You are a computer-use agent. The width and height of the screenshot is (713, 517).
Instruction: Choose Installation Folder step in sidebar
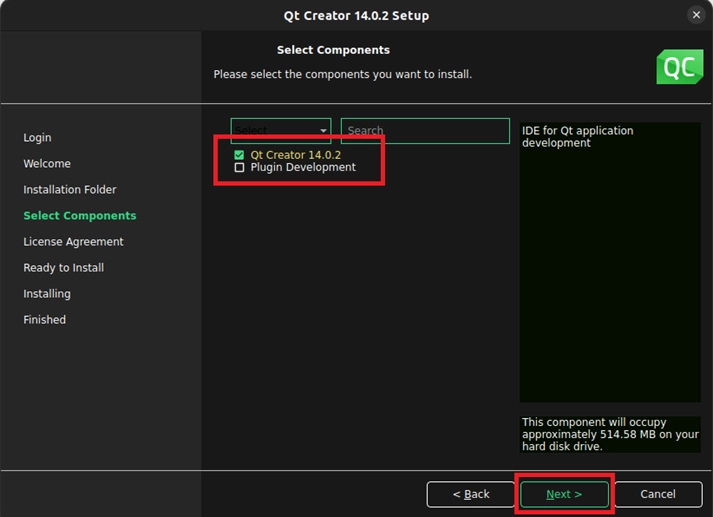click(x=70, y=190)
